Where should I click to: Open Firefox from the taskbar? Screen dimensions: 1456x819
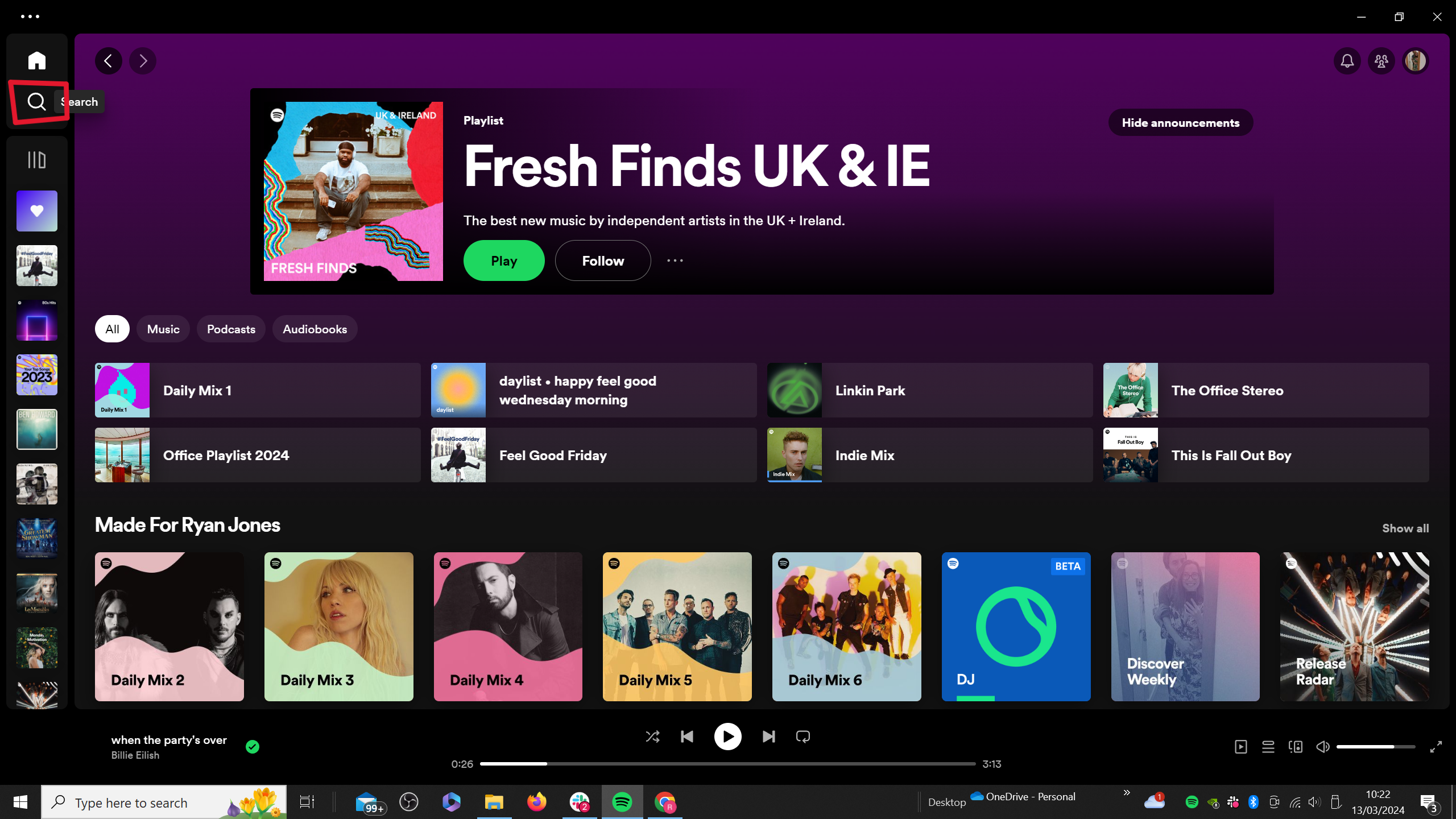coord(536,802)
